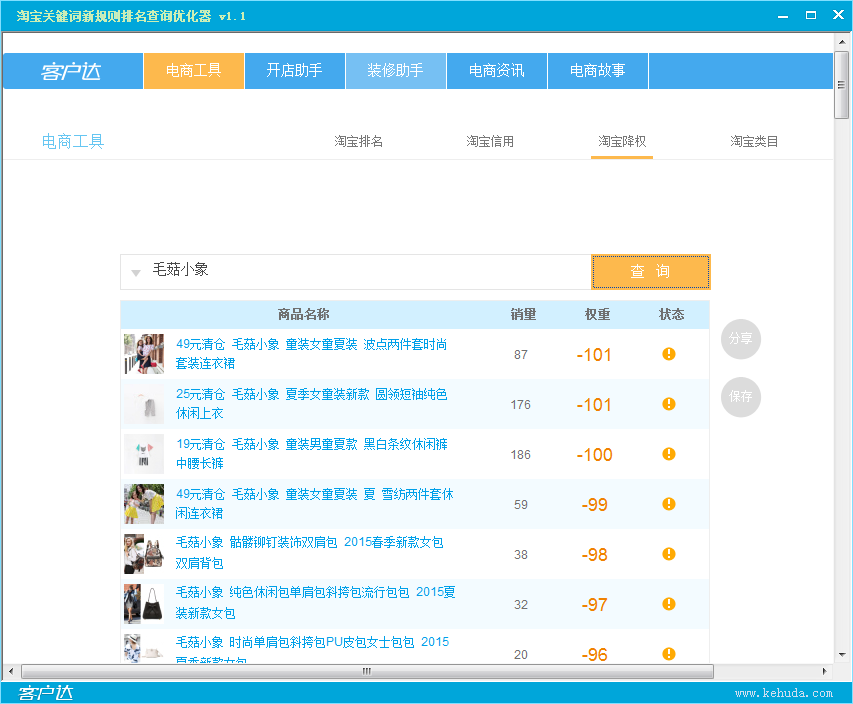The height and width of the screenshot is (704, 853).
Task: Maximize the application window
Action: (811, 15)
